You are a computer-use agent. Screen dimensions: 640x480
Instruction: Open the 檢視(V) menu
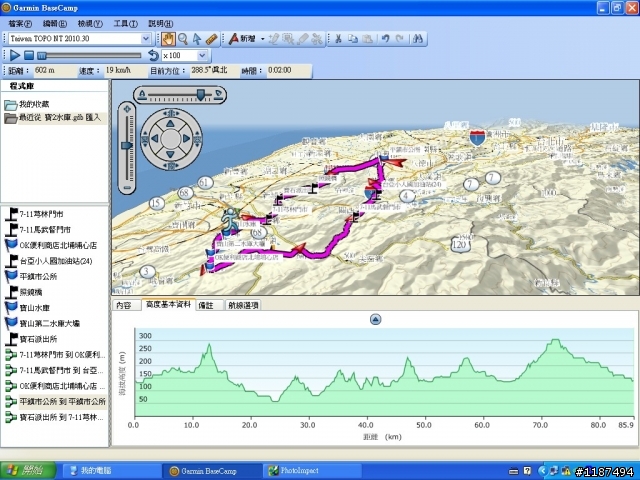90,24
